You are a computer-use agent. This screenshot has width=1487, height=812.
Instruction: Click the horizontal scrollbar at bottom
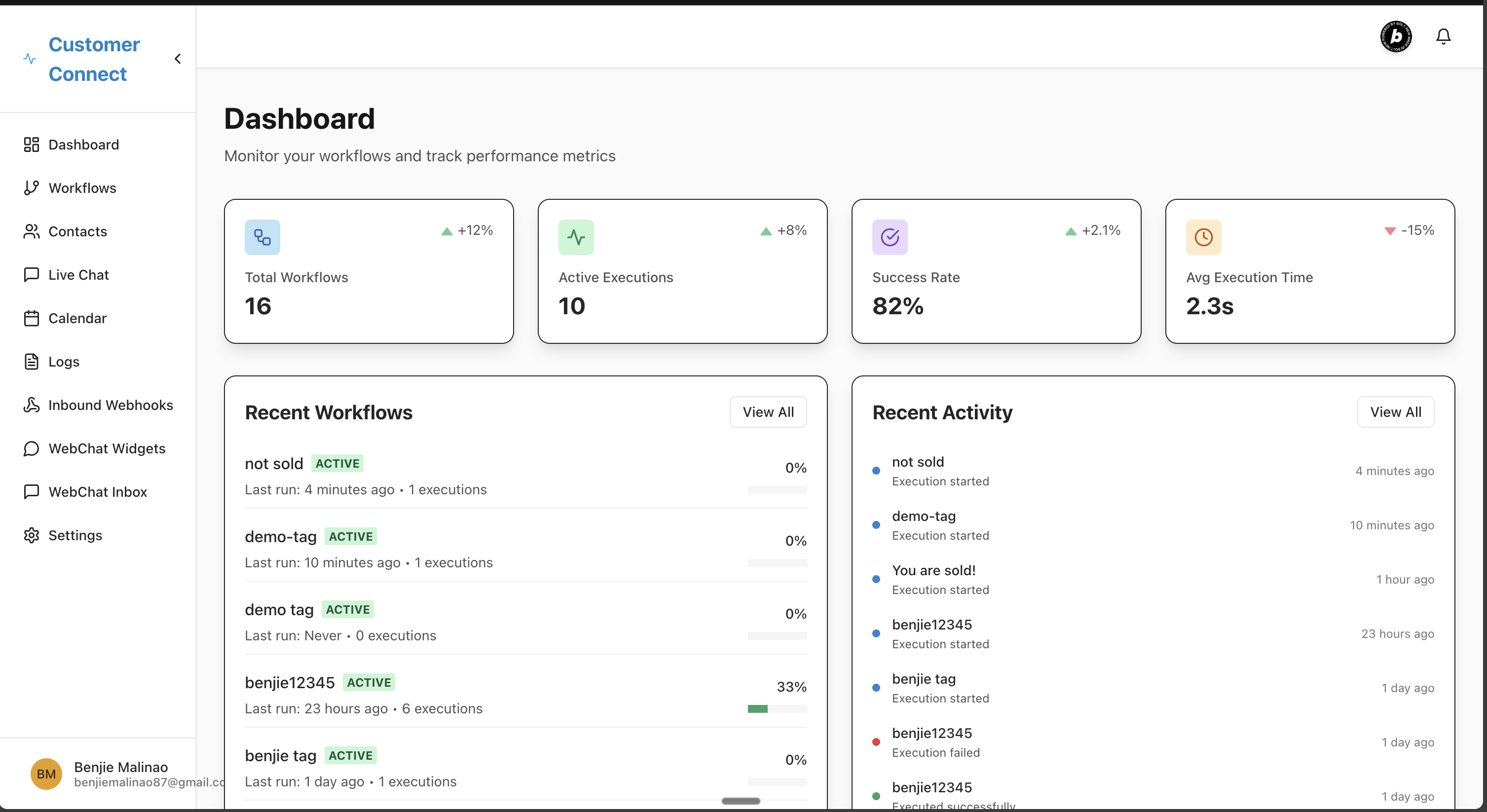point(741,801)
